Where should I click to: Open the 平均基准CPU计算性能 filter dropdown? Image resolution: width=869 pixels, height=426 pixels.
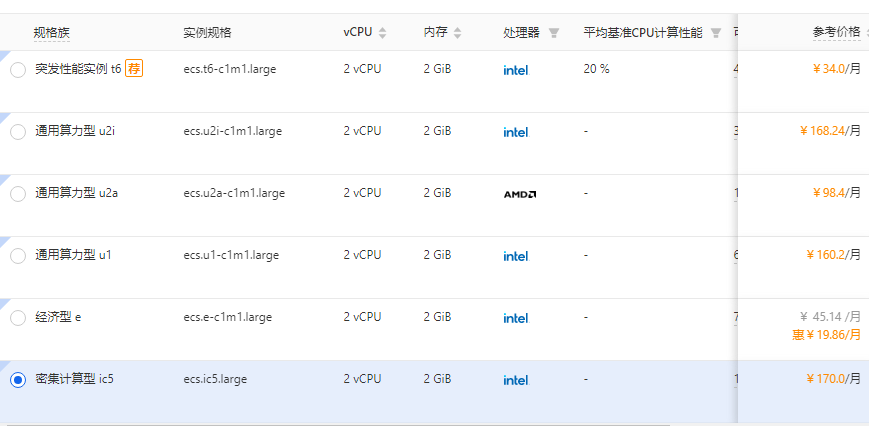click(x=716, y=33)
